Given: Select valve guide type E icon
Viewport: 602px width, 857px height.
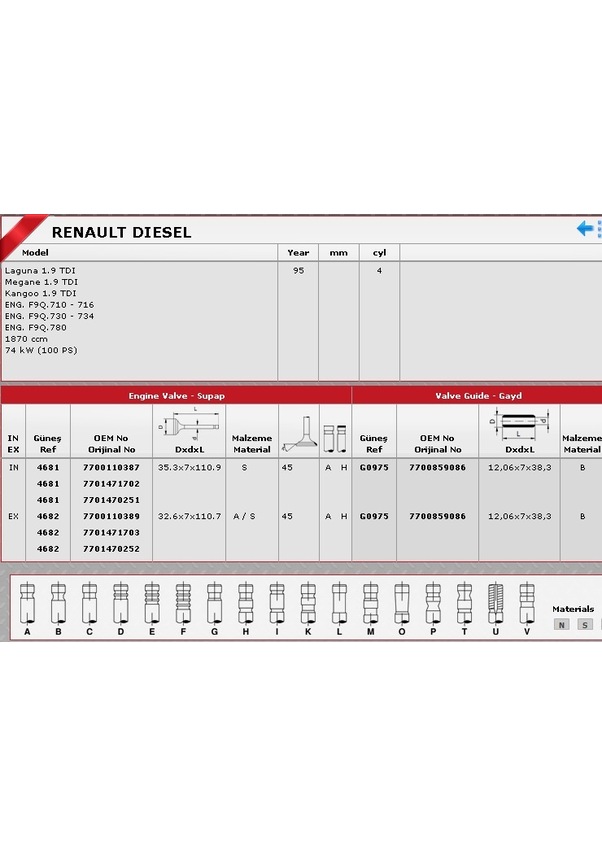Looking at the screenshot, I should click(152, 603).
